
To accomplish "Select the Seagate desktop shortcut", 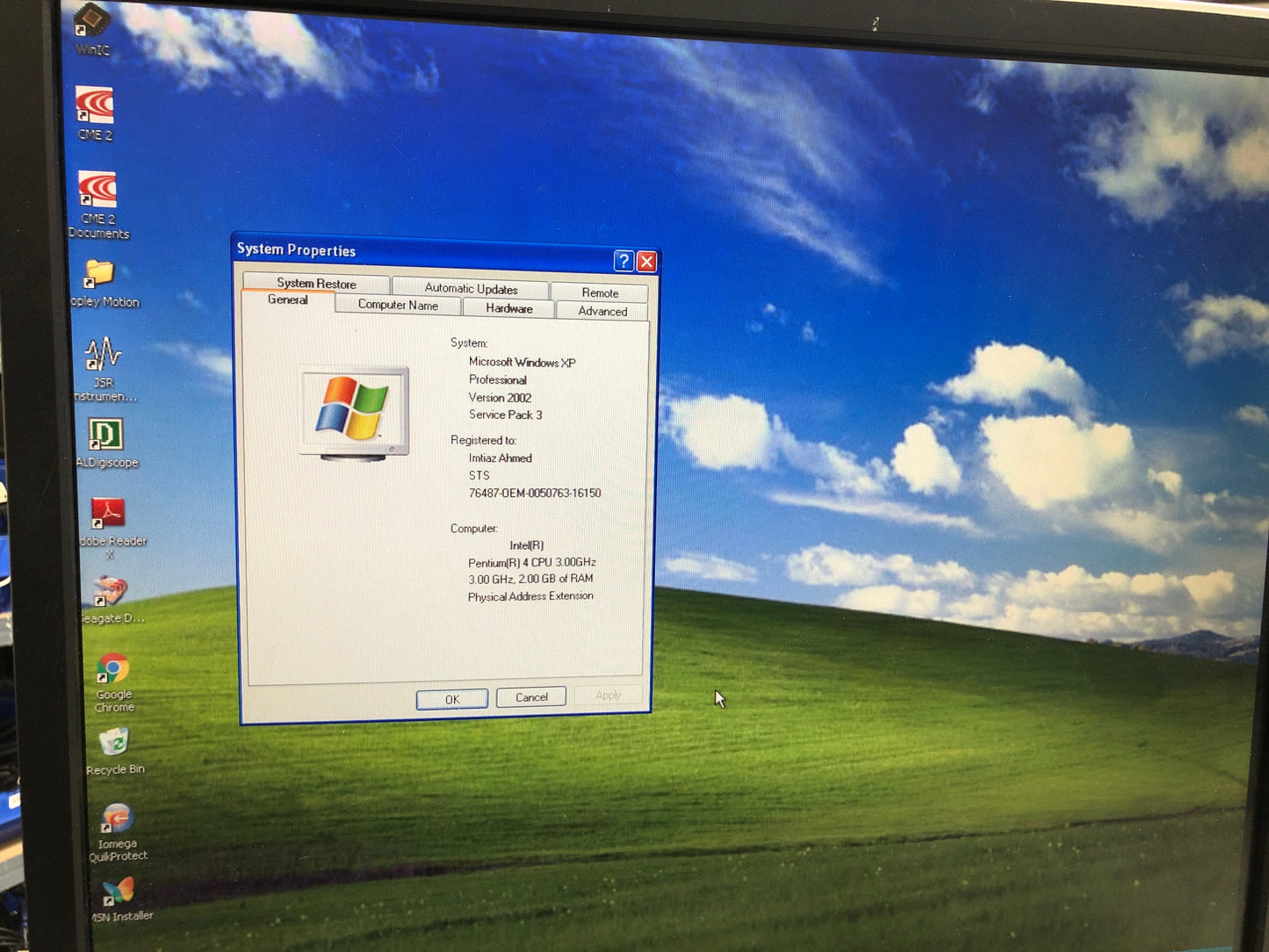I will [x=111, y=592].
